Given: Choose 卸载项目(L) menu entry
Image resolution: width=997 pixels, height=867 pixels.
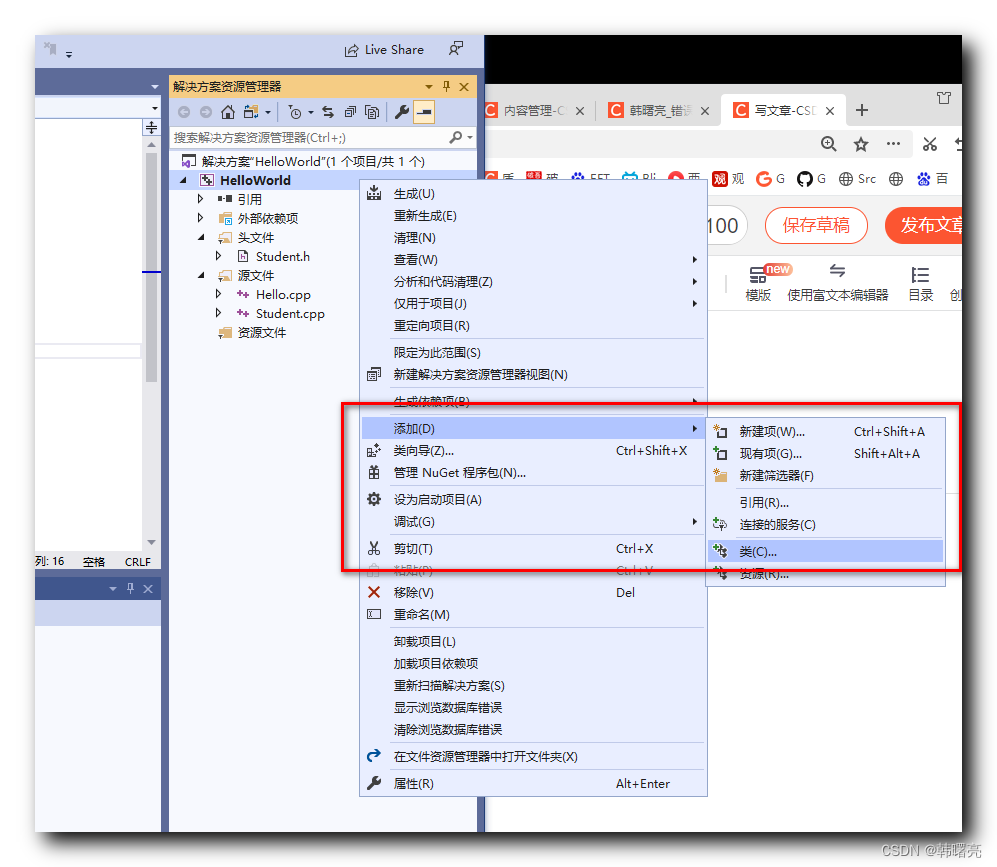Looking at the screenshot, I should click(x=533, y=641).
